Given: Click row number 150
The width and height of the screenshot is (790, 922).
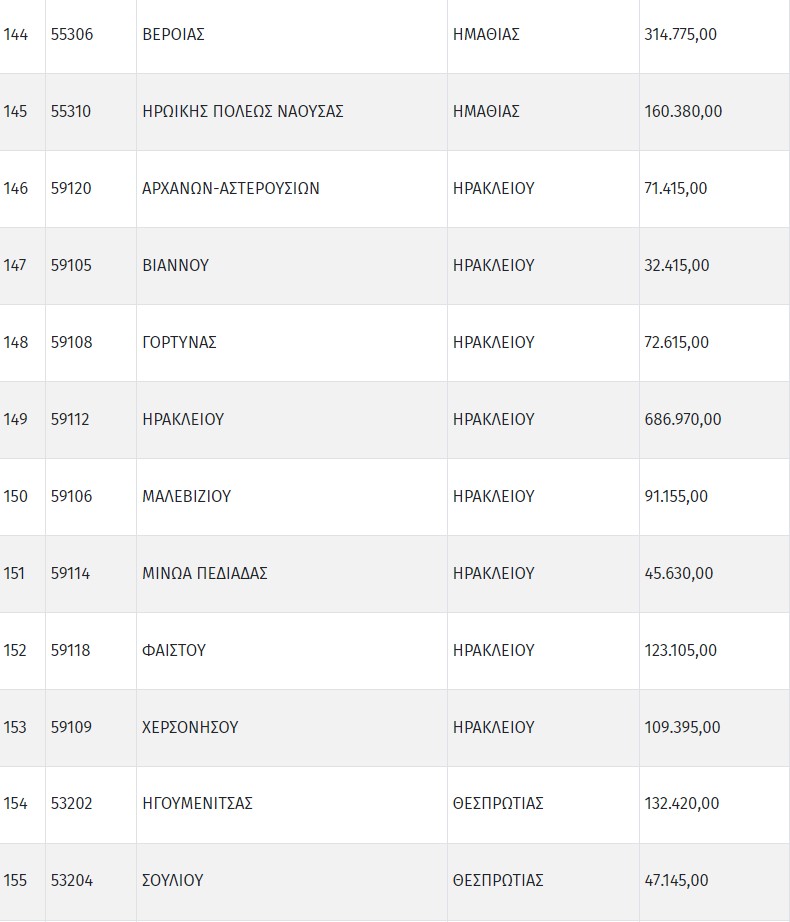Looking at the screenshot, I should (16, 497).
